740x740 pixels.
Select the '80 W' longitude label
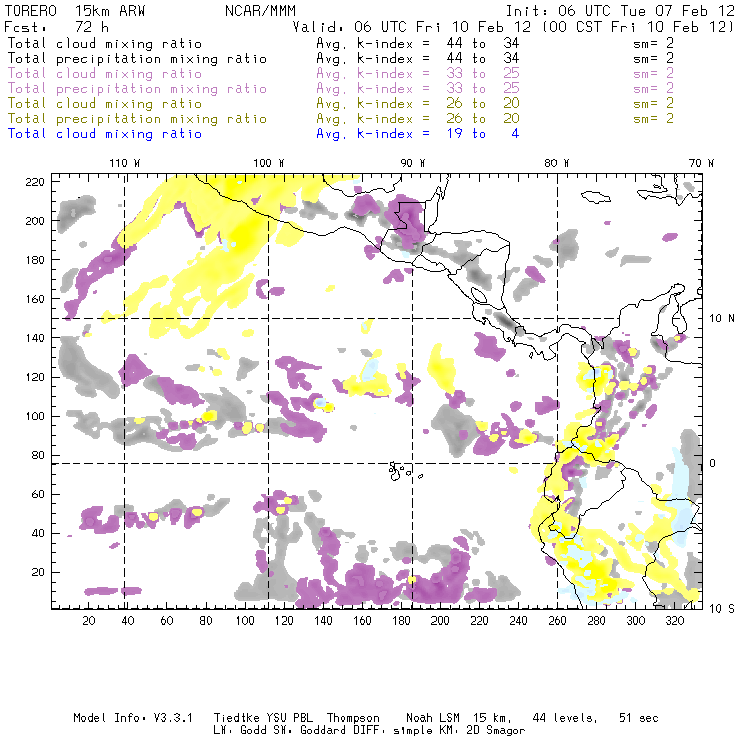pos(557,163)
